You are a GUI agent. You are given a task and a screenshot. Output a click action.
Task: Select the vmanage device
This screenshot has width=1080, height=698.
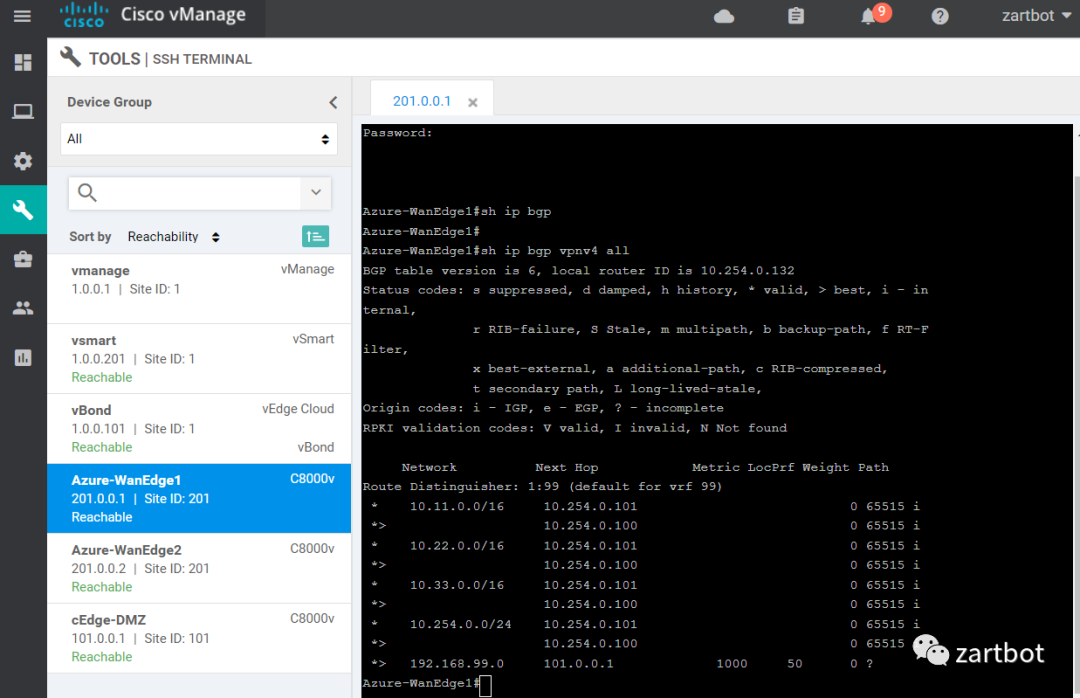tap(199, 288)
